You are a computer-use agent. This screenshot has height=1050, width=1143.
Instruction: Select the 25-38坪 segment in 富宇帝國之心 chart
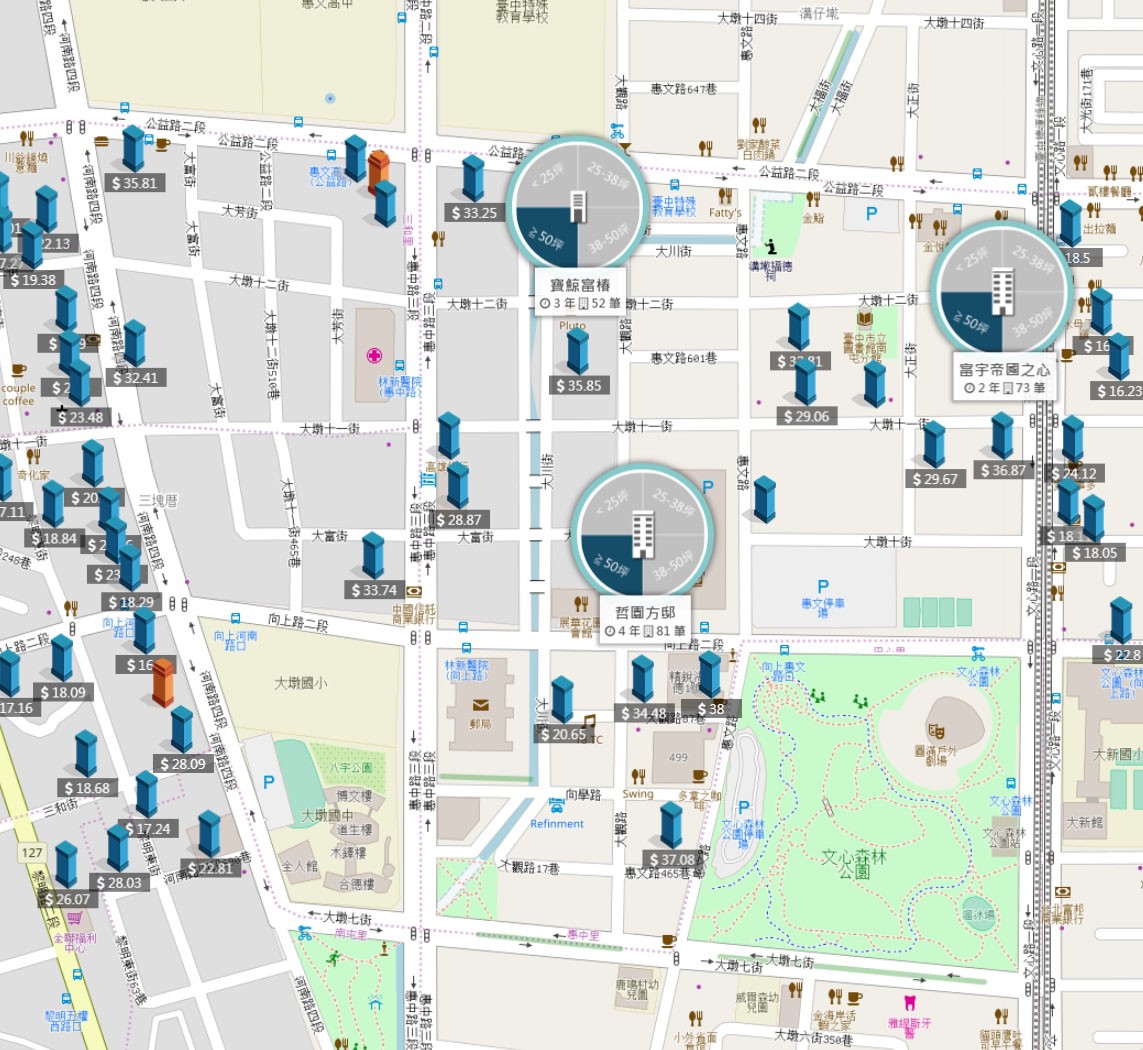(1033, 260)
